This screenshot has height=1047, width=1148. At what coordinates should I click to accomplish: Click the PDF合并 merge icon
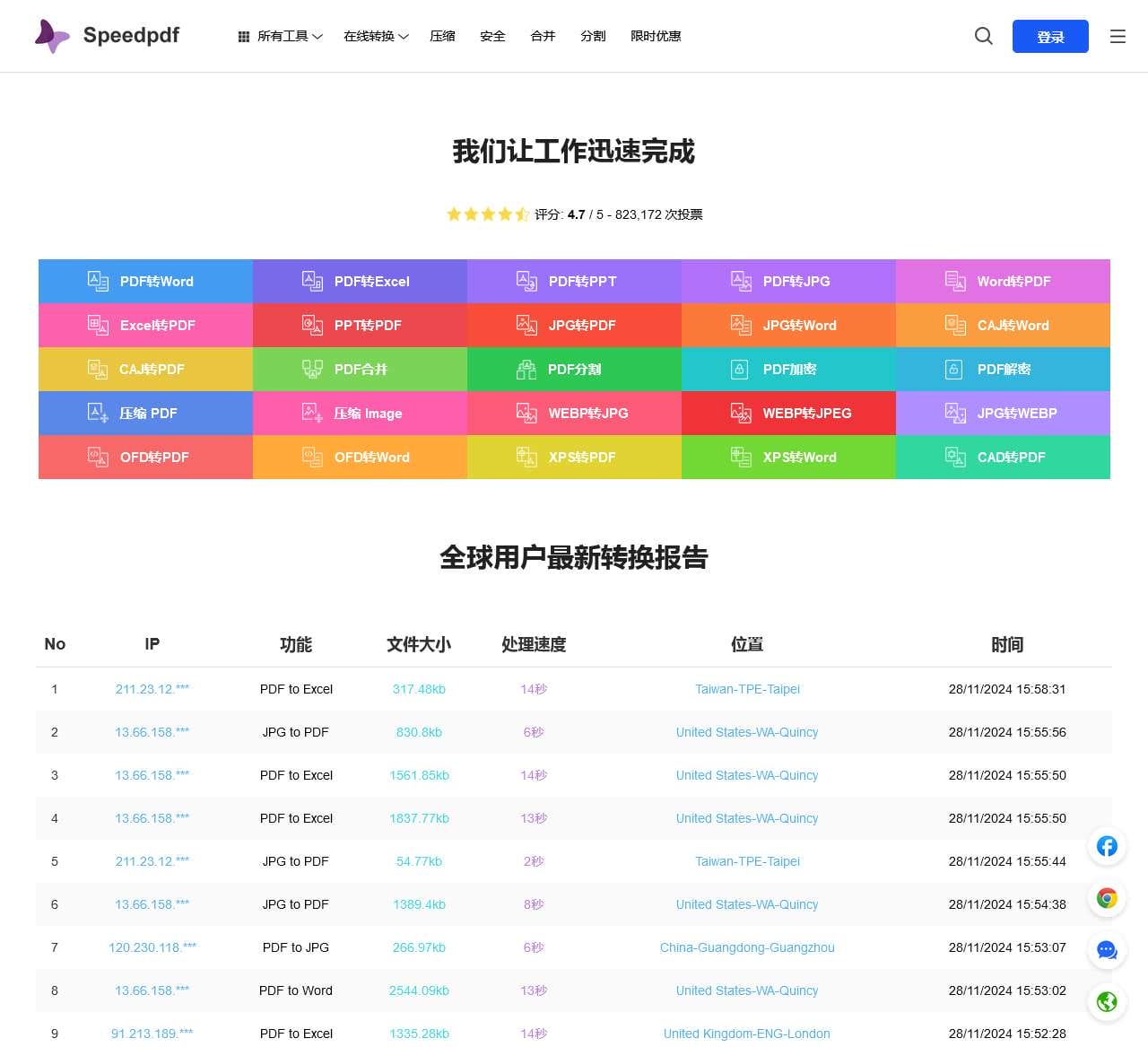click(x=312, y=369)
